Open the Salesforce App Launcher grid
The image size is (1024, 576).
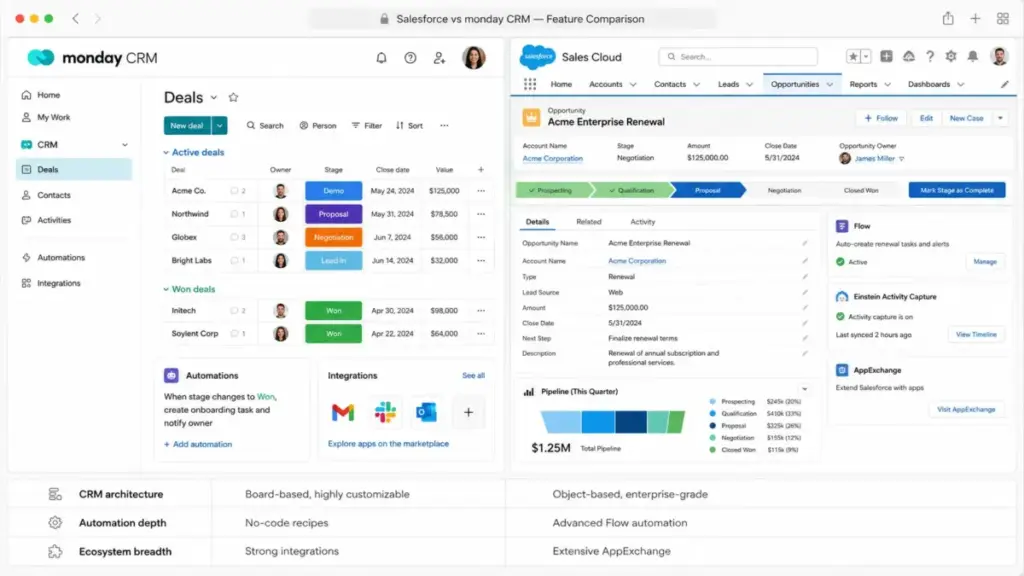[x=530, y=84]
